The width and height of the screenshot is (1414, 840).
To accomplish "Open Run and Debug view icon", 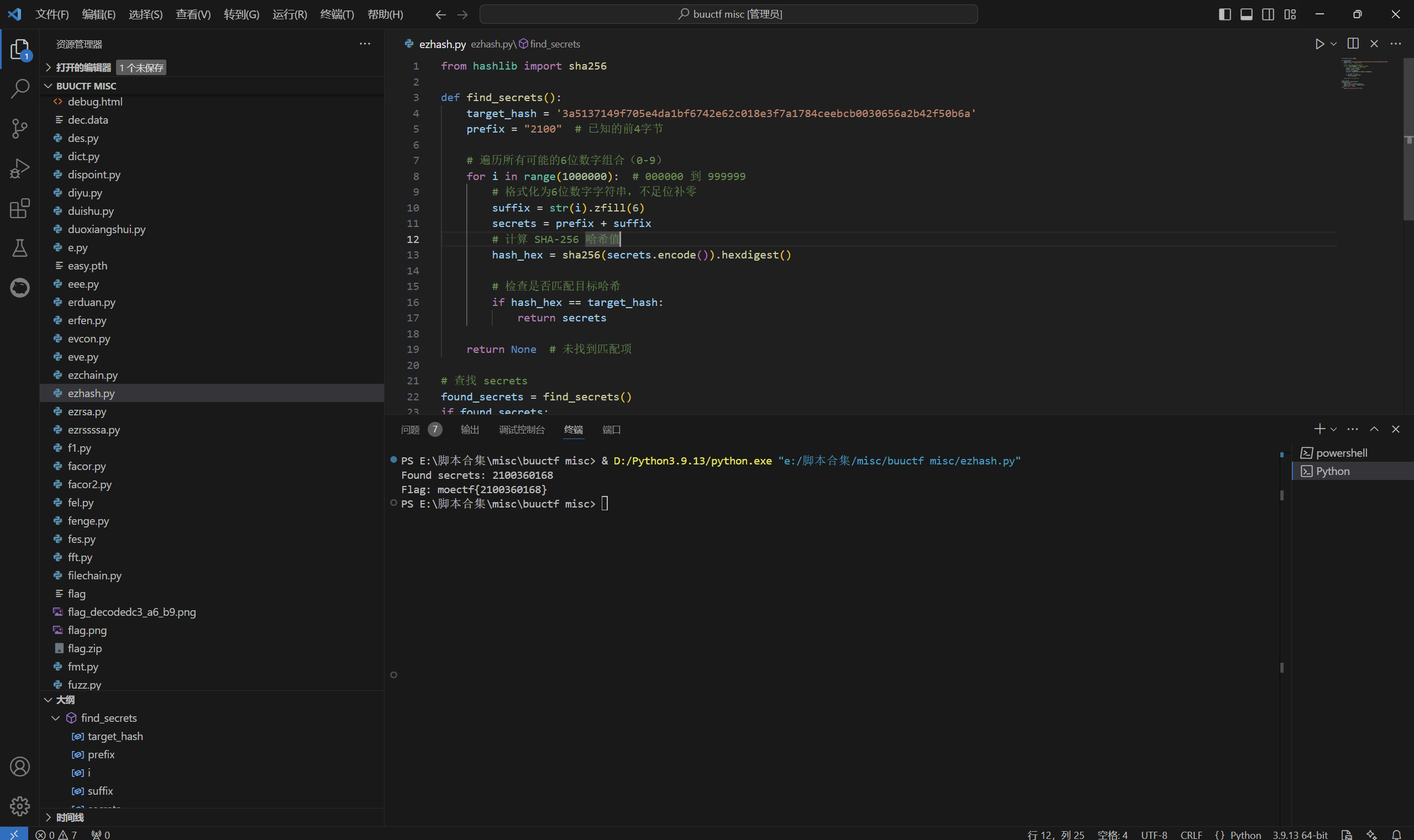I will point(20,168).
